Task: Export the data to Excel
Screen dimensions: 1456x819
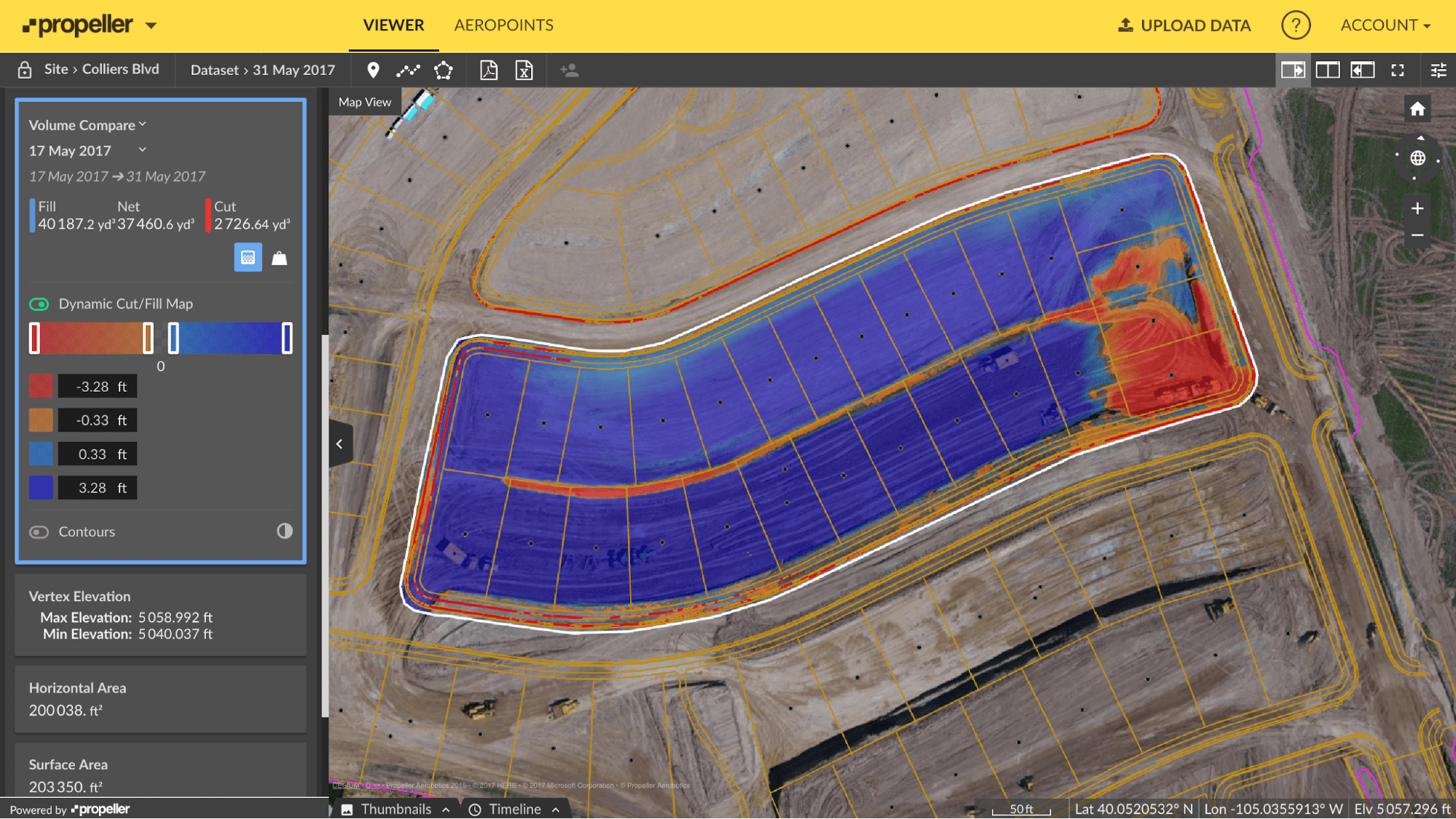Action: tap(524, 70)
